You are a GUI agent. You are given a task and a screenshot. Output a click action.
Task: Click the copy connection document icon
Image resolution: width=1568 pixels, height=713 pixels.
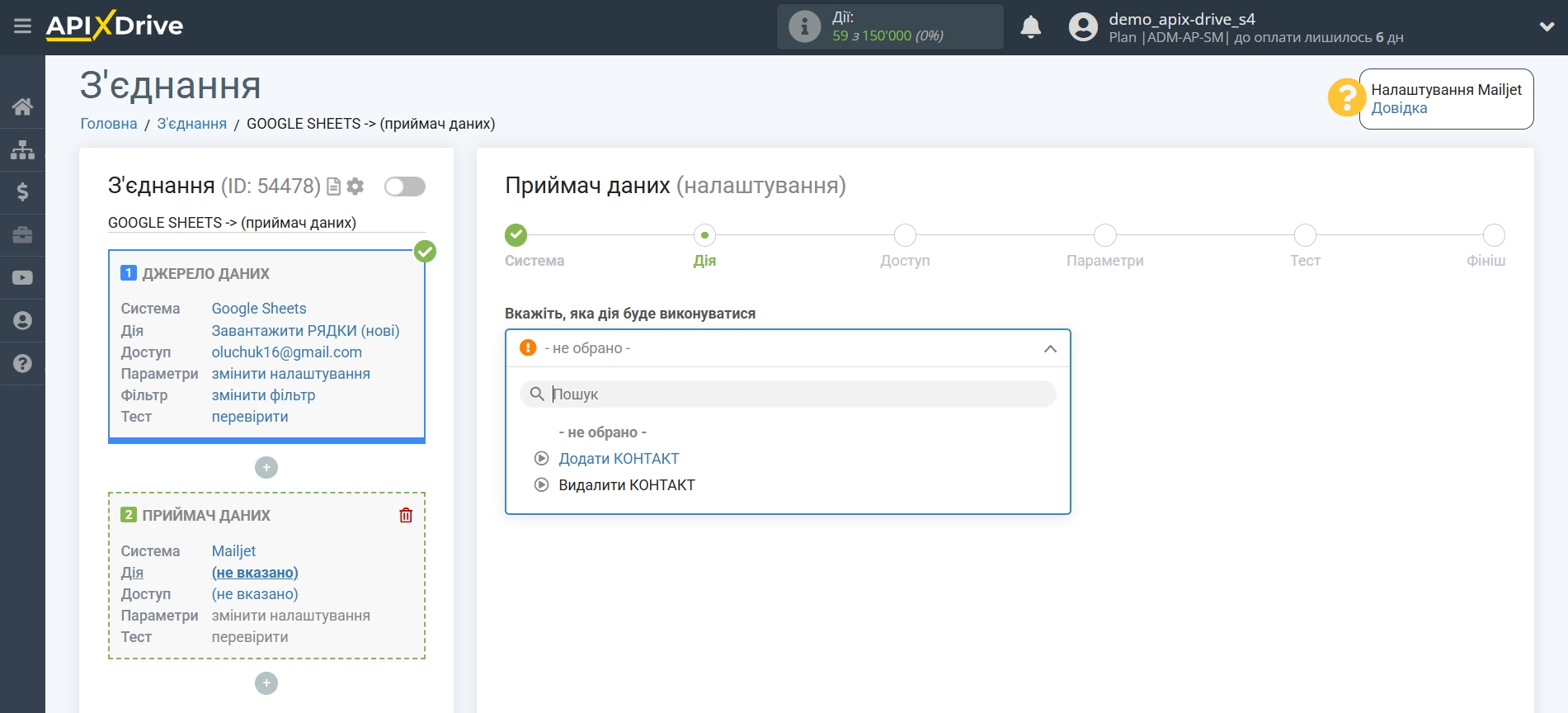pos(333,187)
